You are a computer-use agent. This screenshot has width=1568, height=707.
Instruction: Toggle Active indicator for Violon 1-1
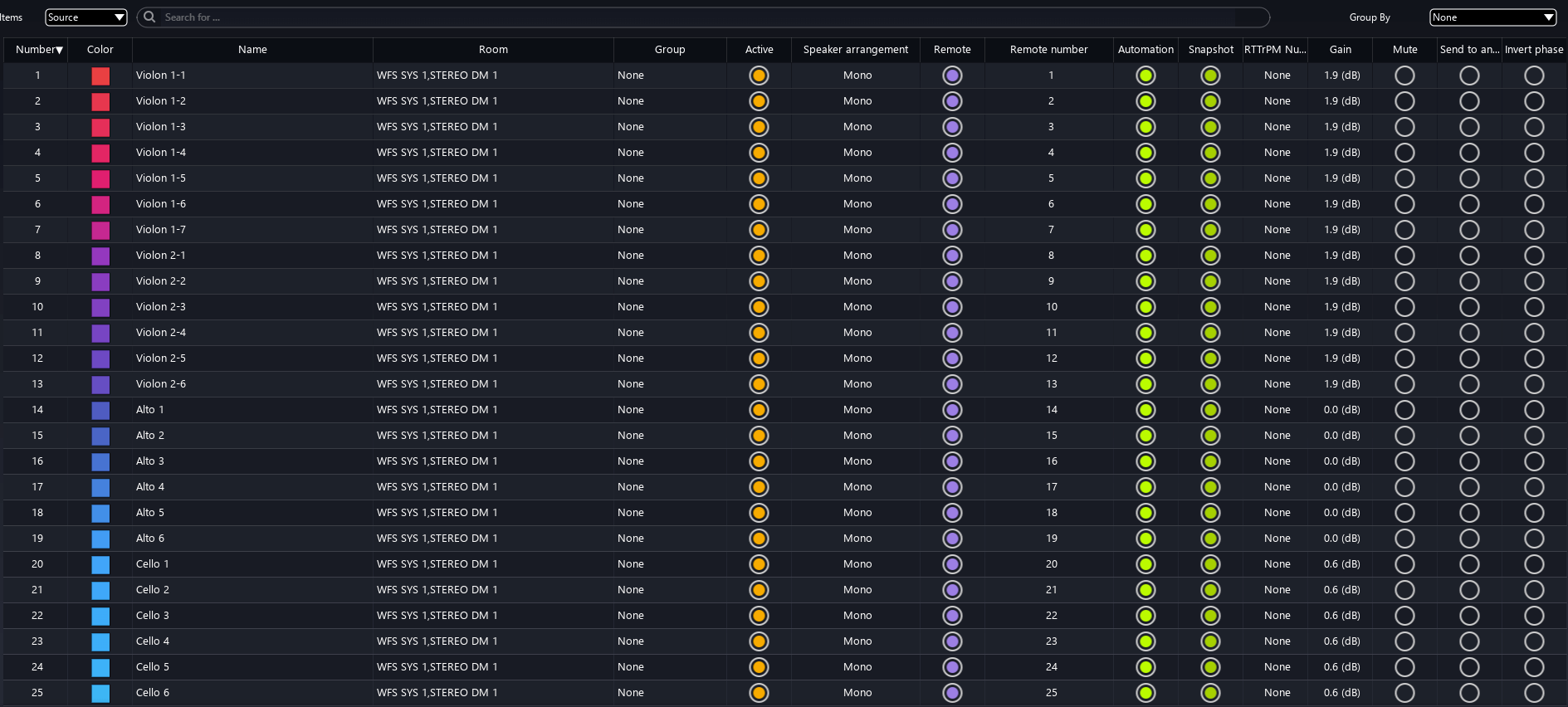[758, 76]
